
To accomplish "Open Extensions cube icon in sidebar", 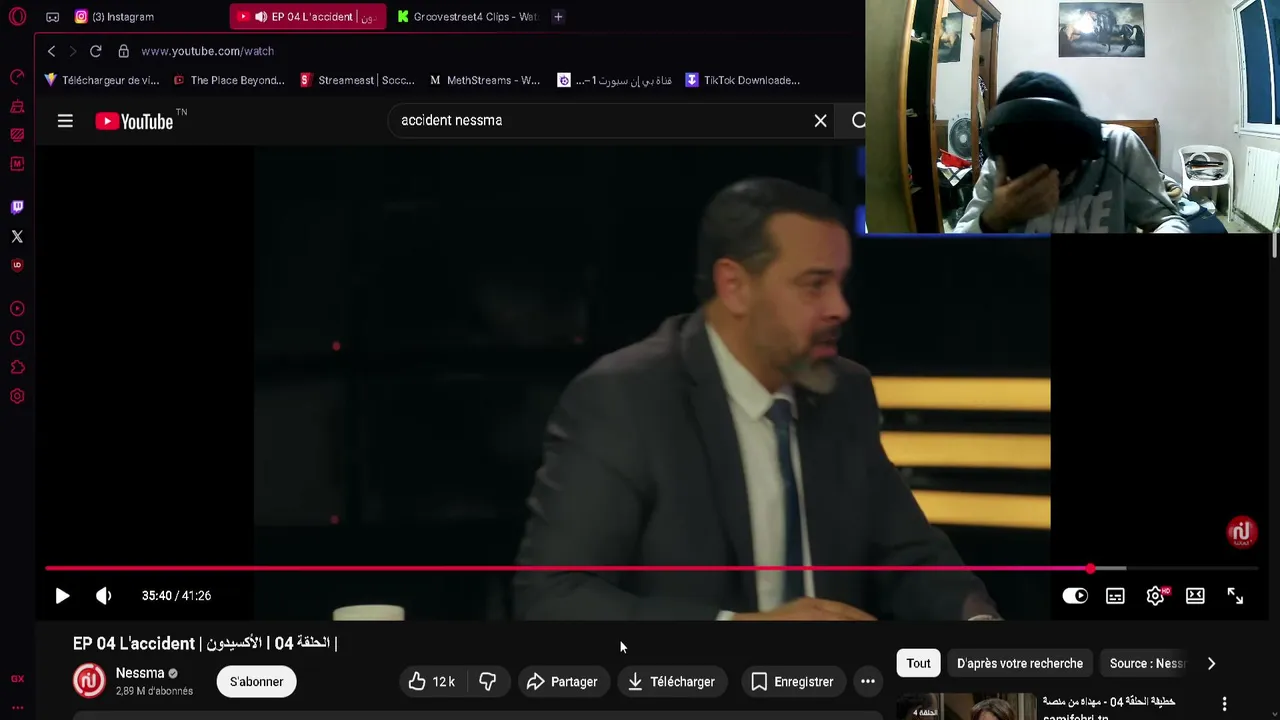I will coord(17,367).
